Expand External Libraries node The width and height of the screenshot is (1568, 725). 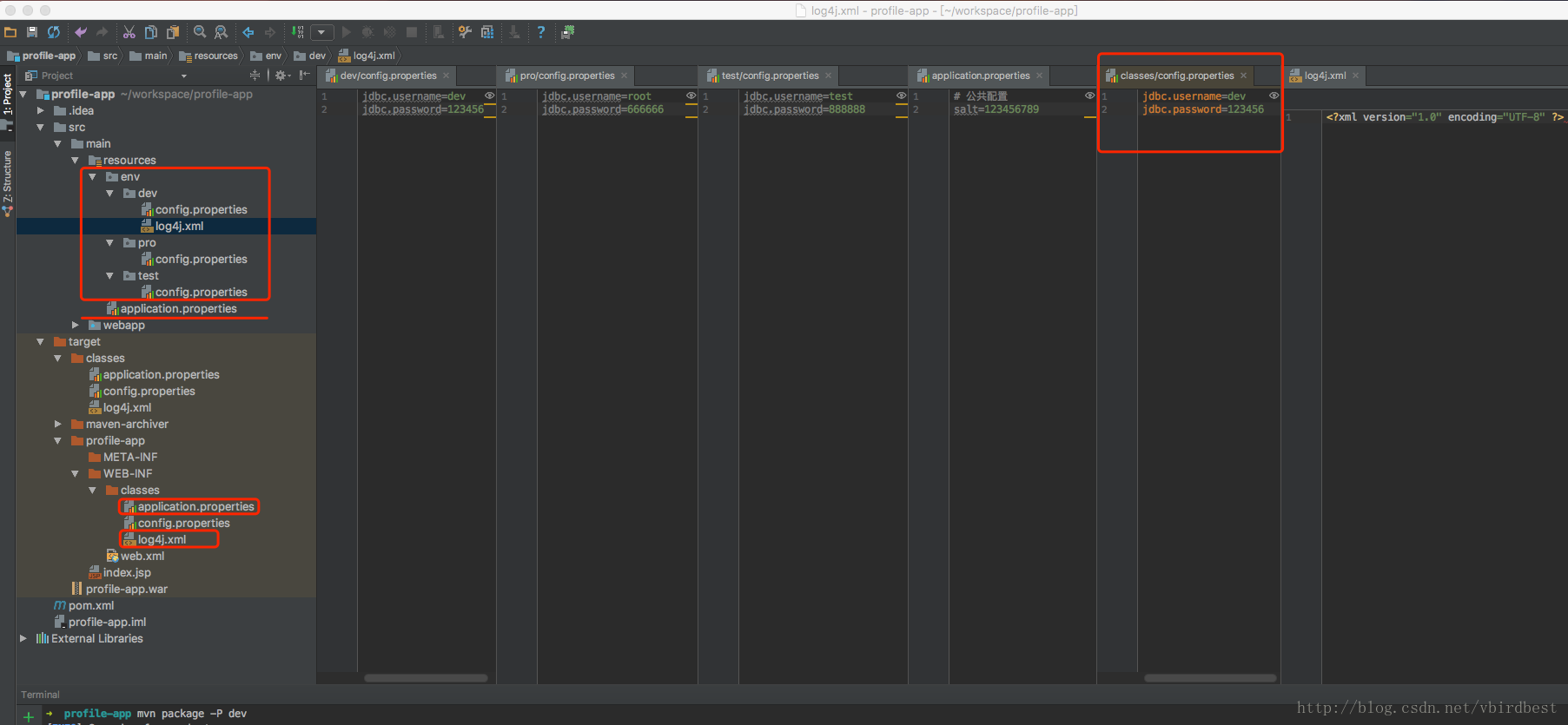pos(23,638)
